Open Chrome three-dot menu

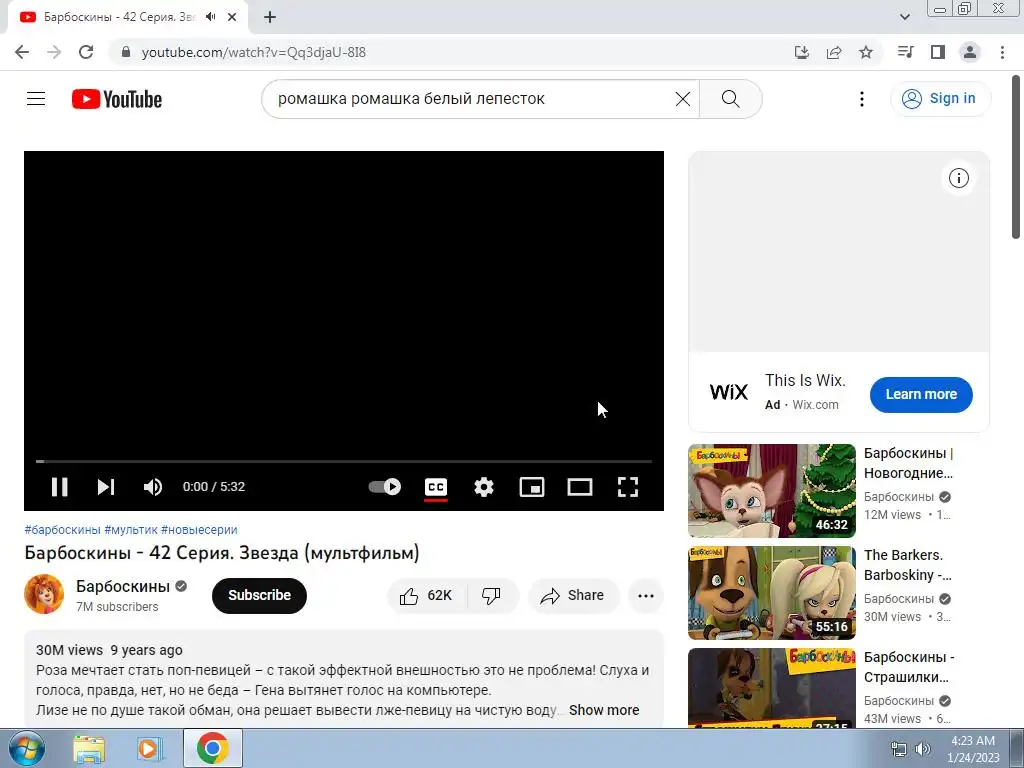(1002, 52)
